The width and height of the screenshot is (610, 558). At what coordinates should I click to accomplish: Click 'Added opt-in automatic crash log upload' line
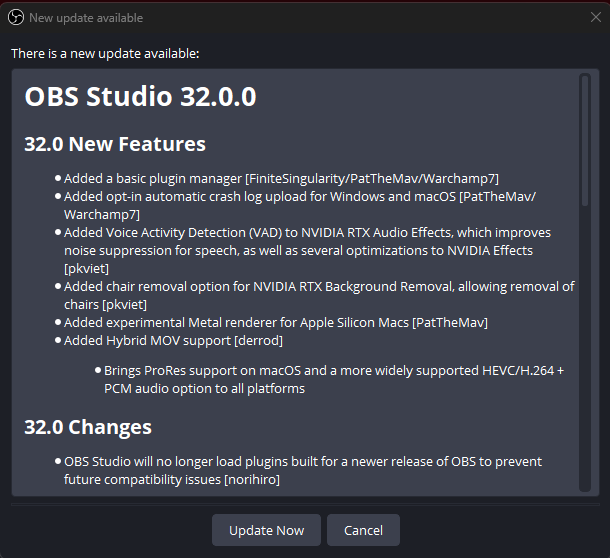(300, 205)
